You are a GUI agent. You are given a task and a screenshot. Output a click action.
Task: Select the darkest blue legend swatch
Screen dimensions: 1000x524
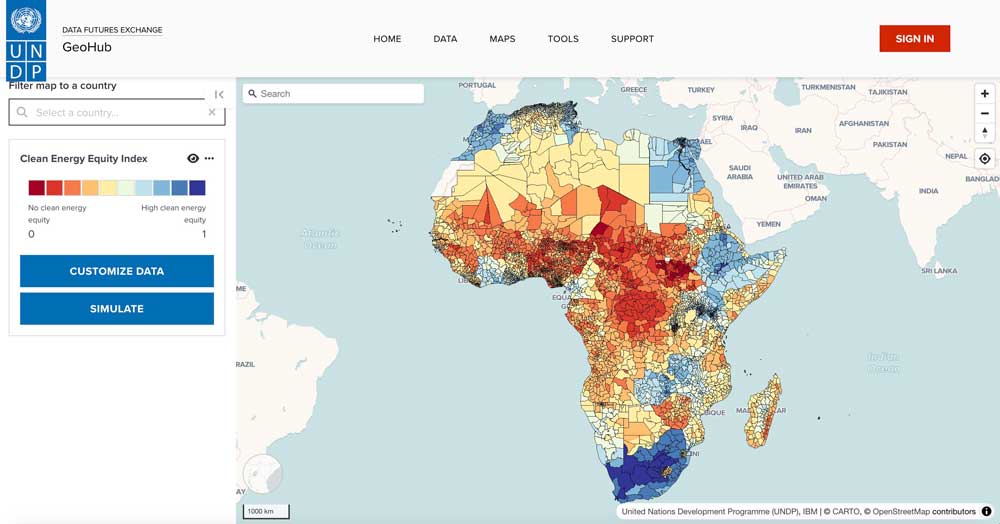197,187
